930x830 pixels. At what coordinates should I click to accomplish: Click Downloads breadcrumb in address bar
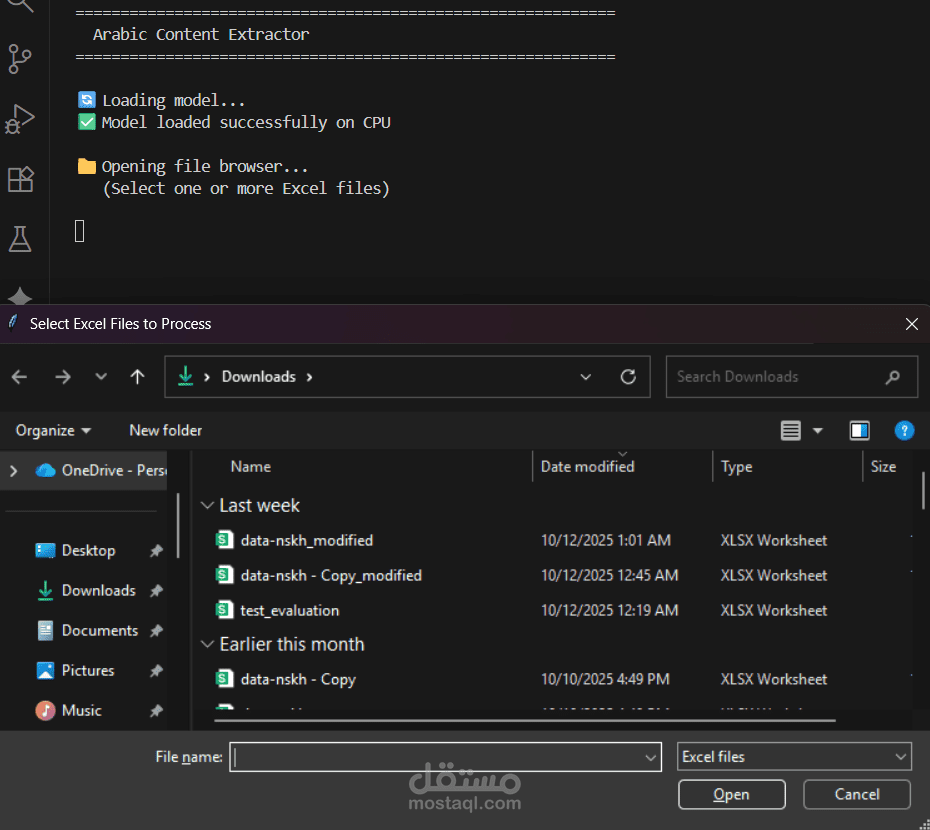coord(259,377)
